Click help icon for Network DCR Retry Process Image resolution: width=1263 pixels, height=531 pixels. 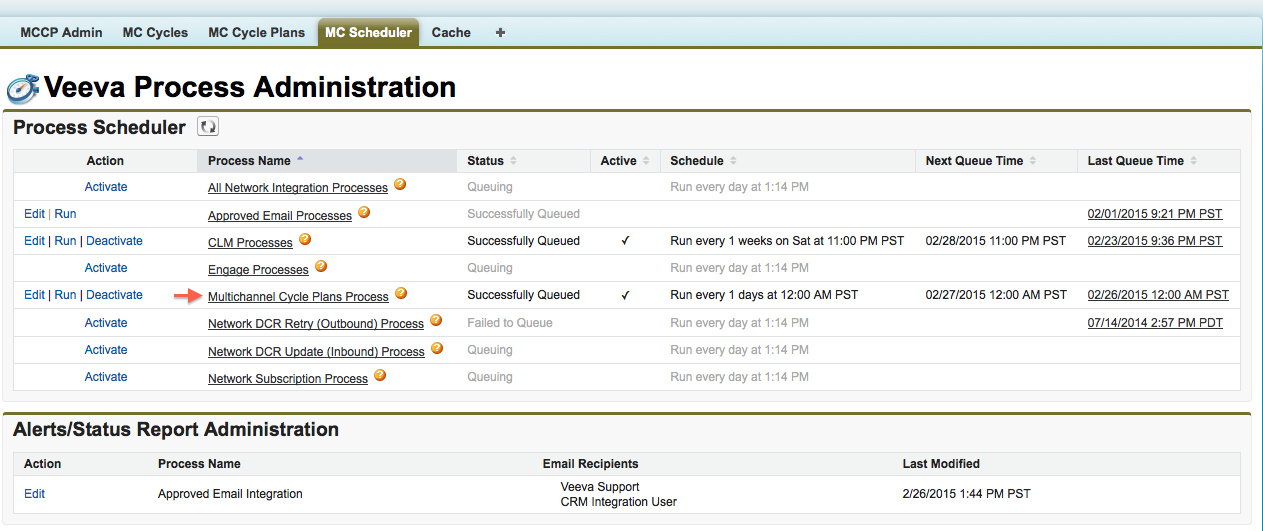[x=436, y=322]
